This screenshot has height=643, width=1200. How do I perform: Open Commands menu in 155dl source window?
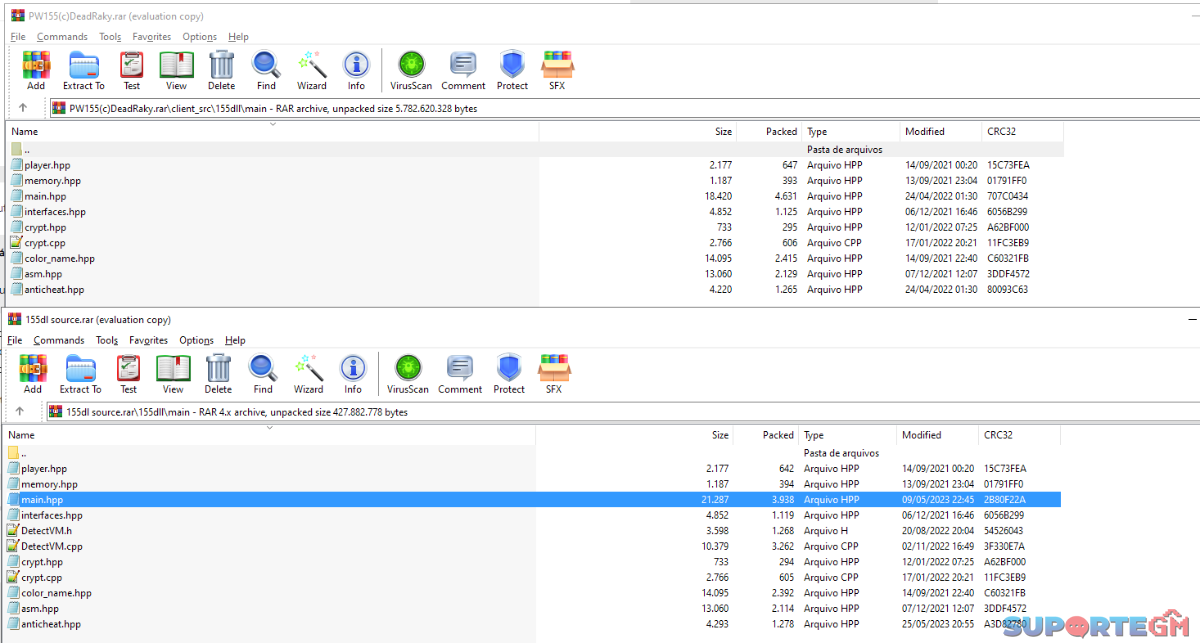click(59, 340)
